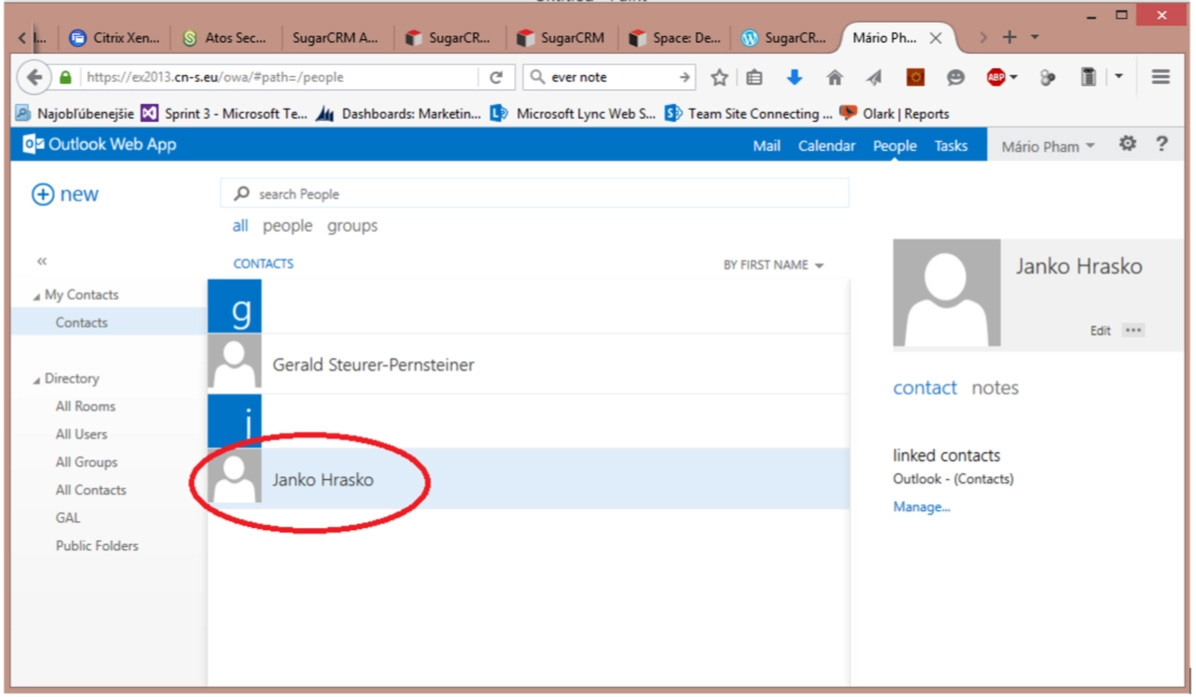Click the search People input field
The width and height of the screenshot is (1196, 697).
[535, 194]
